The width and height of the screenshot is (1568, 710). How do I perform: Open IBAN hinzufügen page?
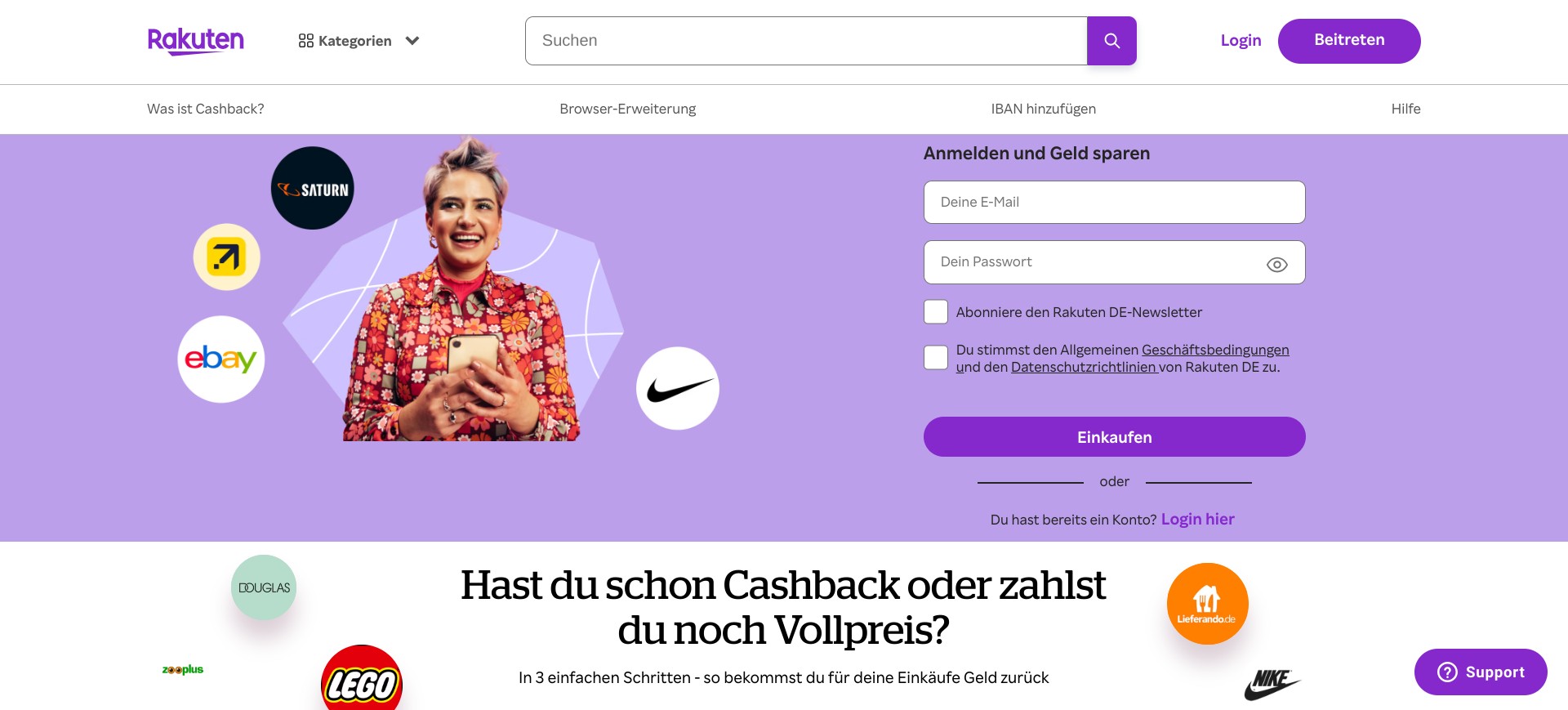pos(1044,109)
